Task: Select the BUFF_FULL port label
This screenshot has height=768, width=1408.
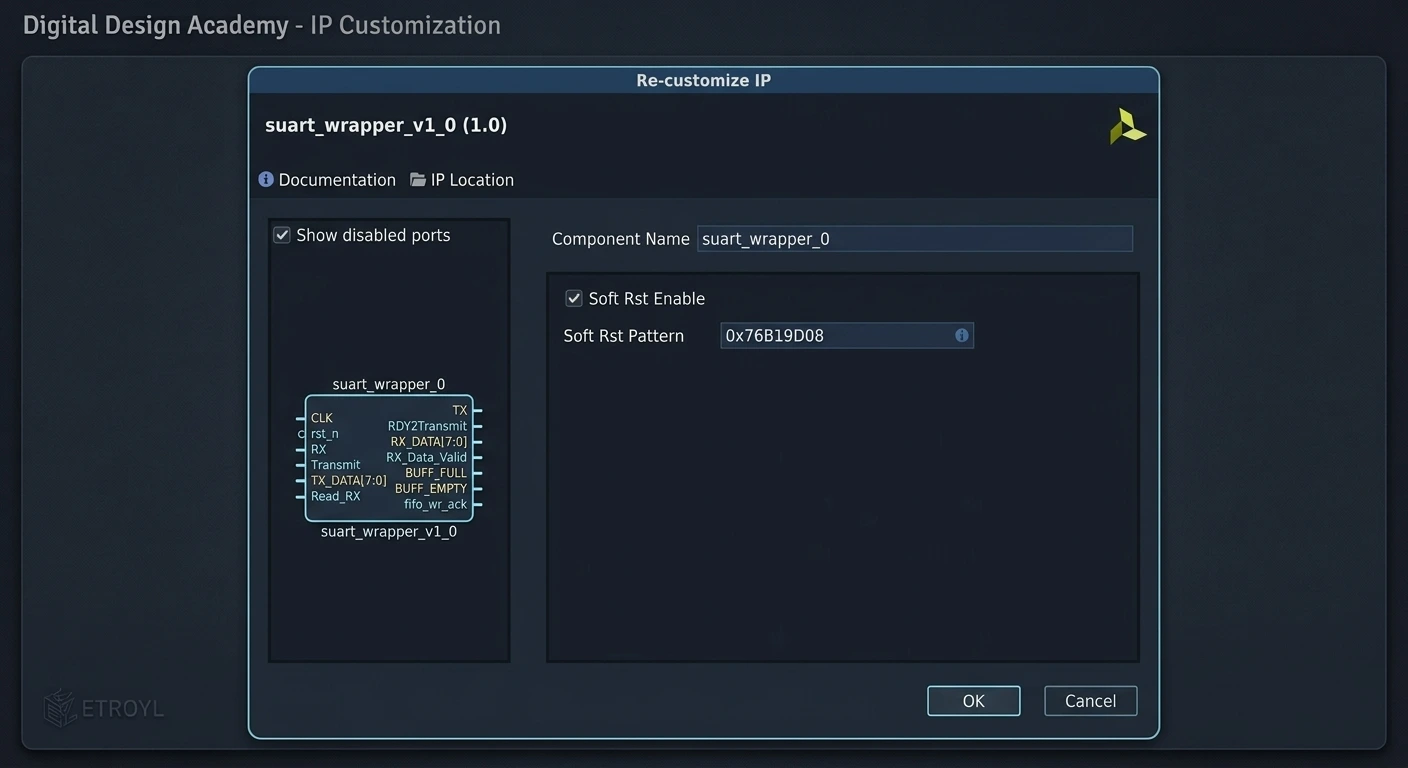Action: tap(436, 473)
